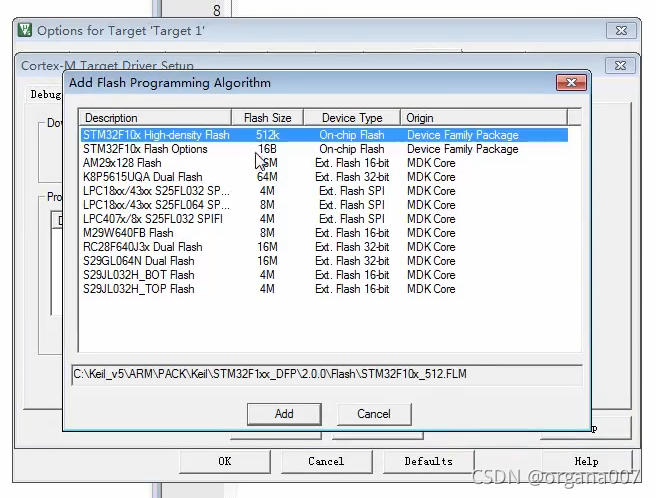Click Ext. Flash 32-bit type of S29GL064N row
The image size is (656, 498).
click(352, 261)
